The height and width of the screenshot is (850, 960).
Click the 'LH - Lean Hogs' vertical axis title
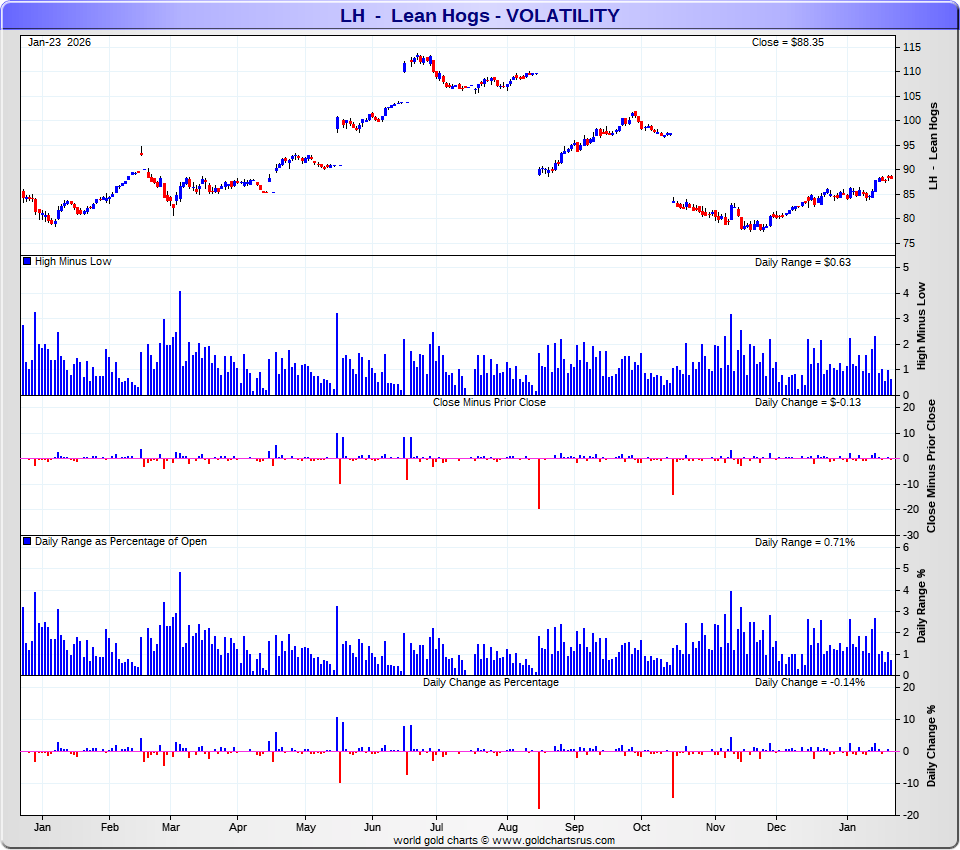[933, 146]
